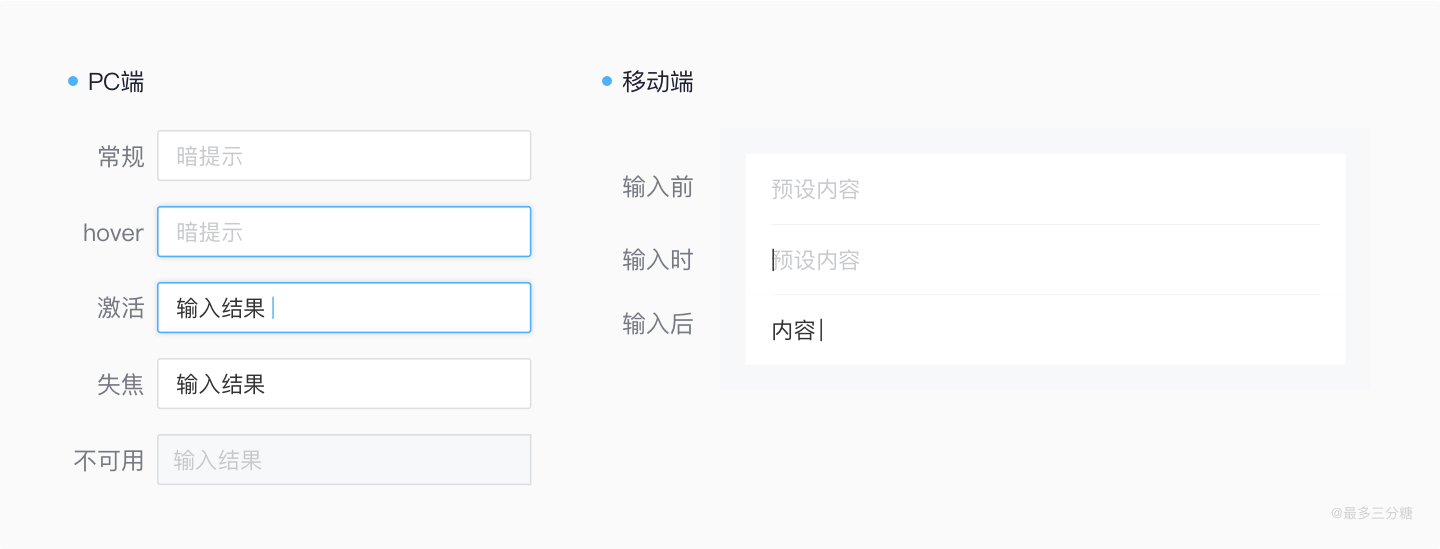Click the 激活 input containing 输入结果
Screen dimensions: 1440x549
click(343, 308)
